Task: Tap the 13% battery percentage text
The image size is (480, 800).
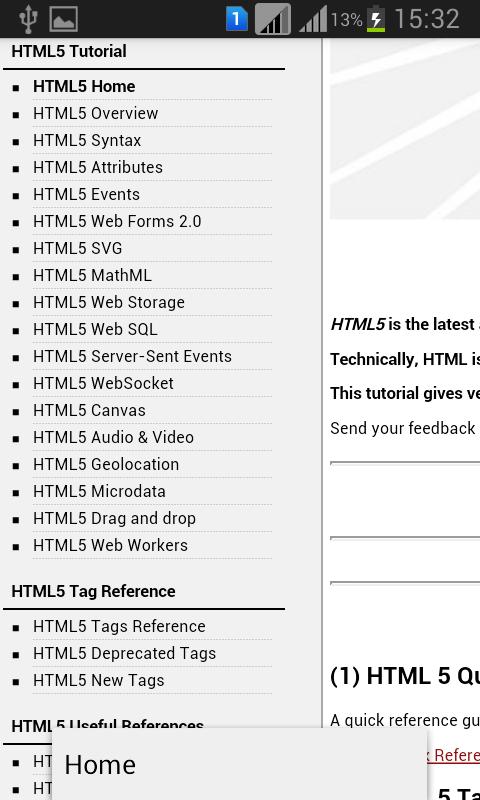Action: 346,20
